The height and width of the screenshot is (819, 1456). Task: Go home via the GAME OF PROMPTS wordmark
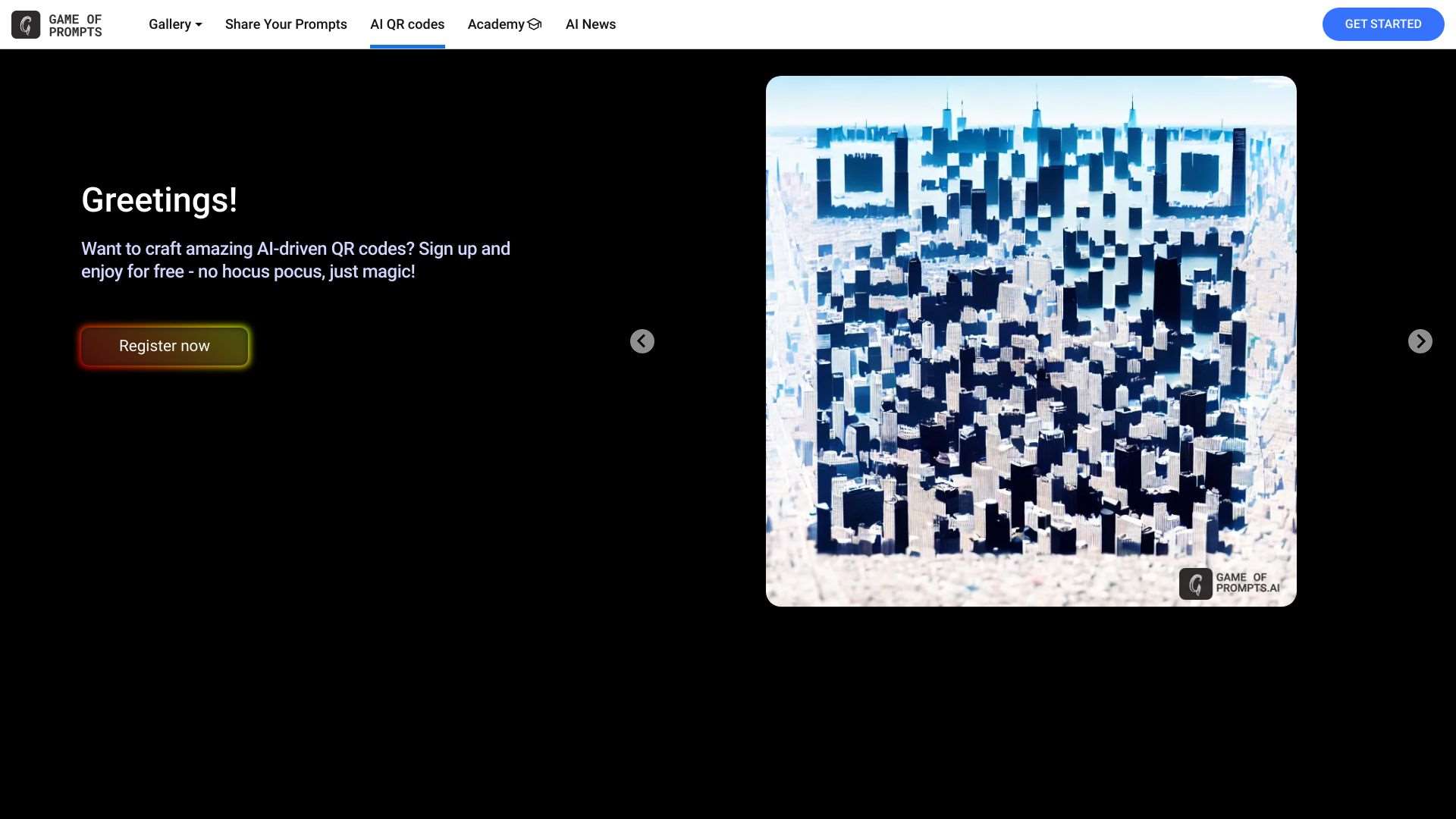pos(76,24)
